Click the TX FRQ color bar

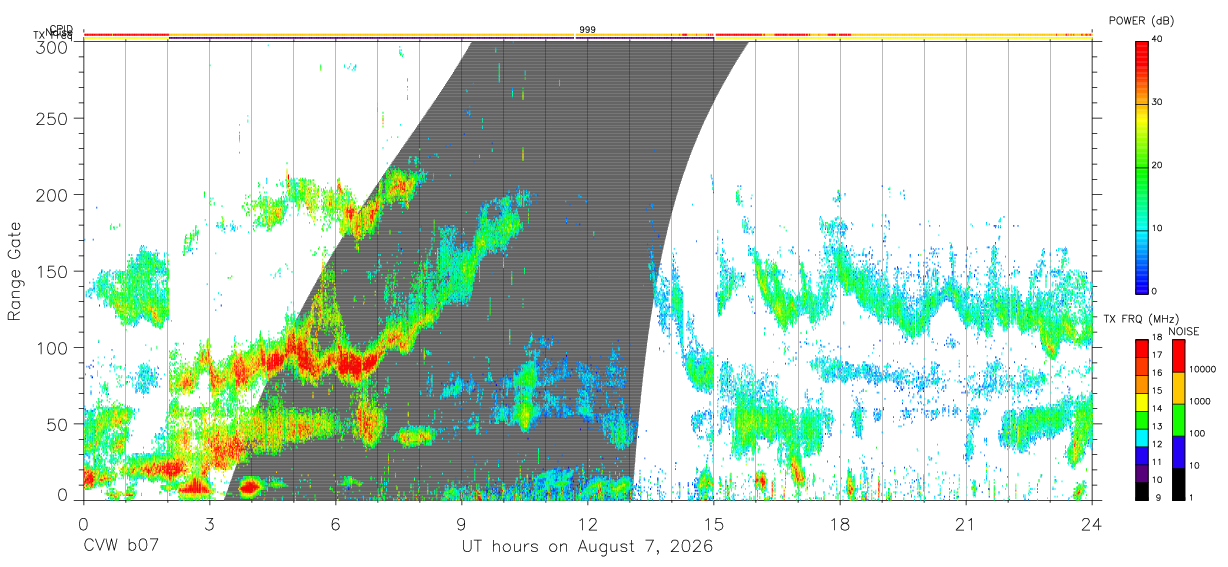pyautogui.click(x=1141, y=420)
